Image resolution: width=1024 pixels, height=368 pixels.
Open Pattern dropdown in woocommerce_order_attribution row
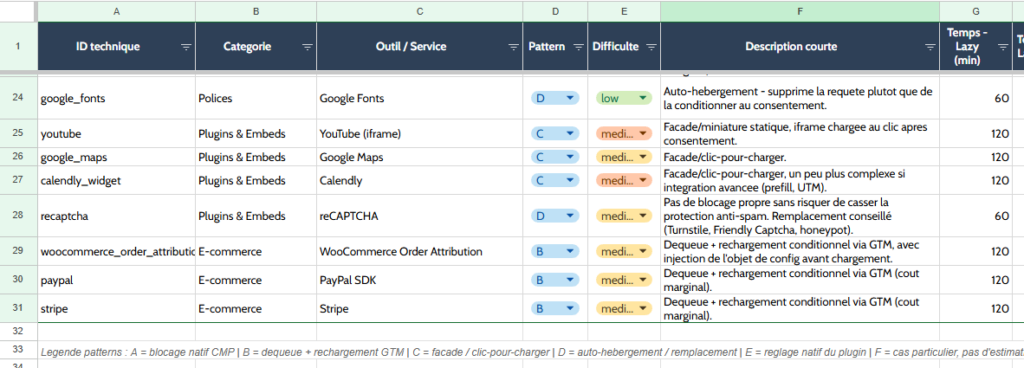tap(555, 251)
